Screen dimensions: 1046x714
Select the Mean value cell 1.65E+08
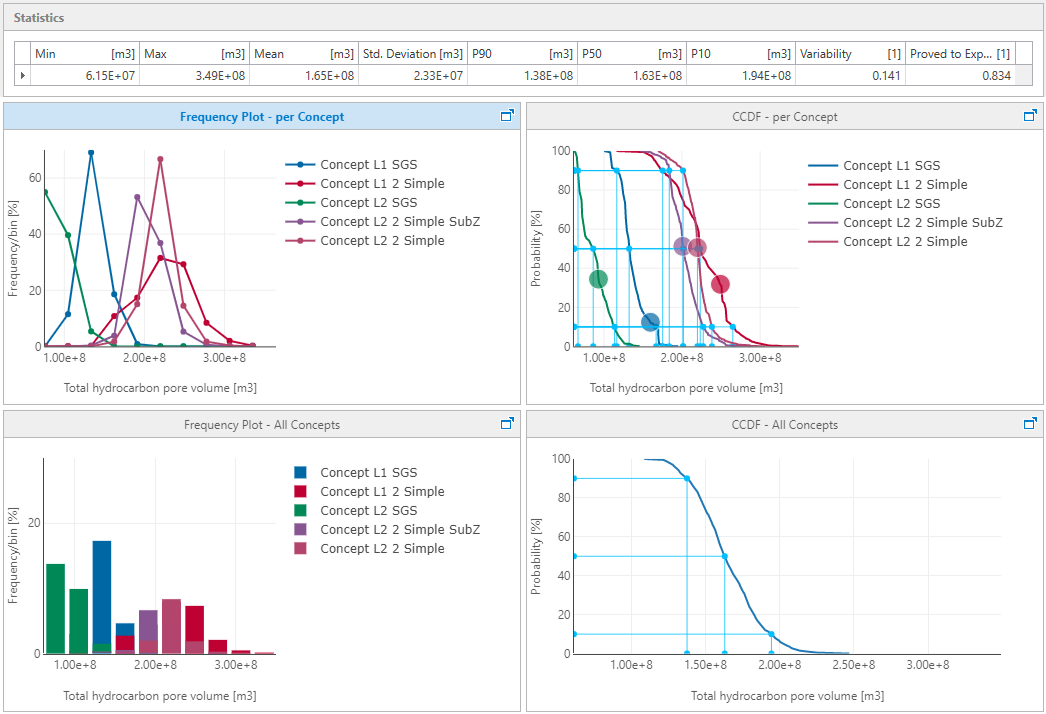point(304,76)
